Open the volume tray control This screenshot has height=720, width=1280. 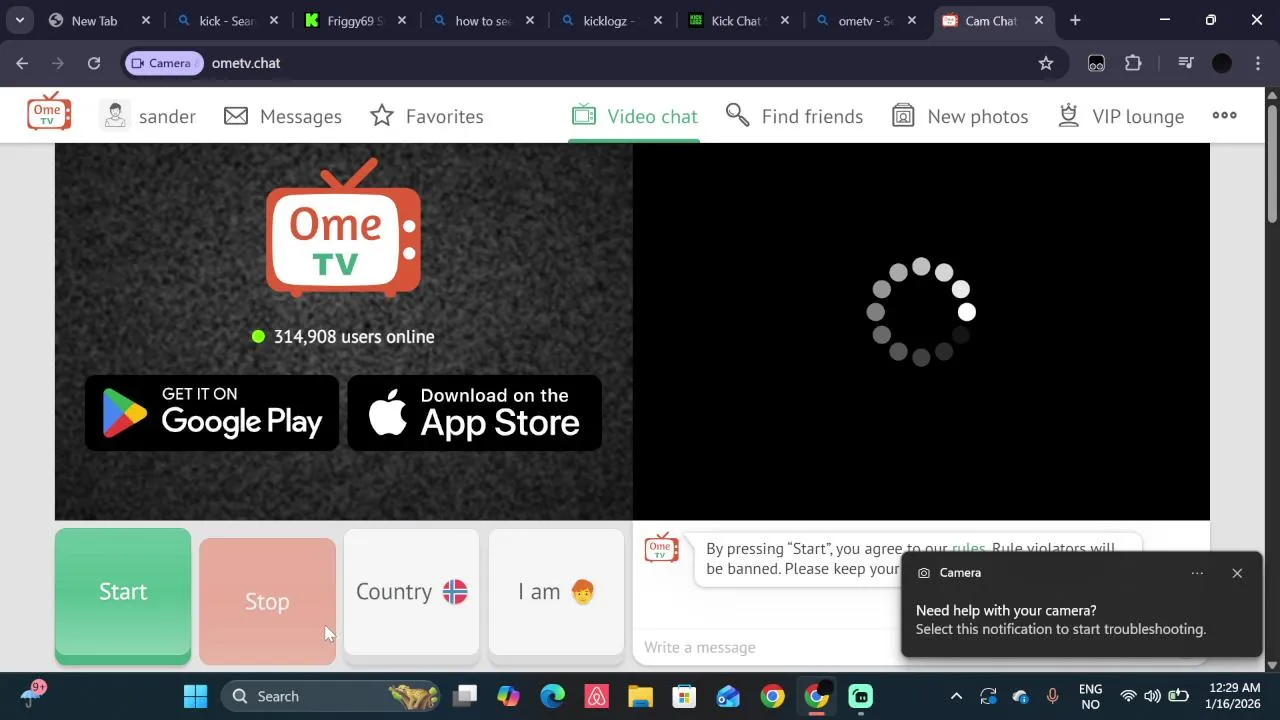[x=1152, y=696]
